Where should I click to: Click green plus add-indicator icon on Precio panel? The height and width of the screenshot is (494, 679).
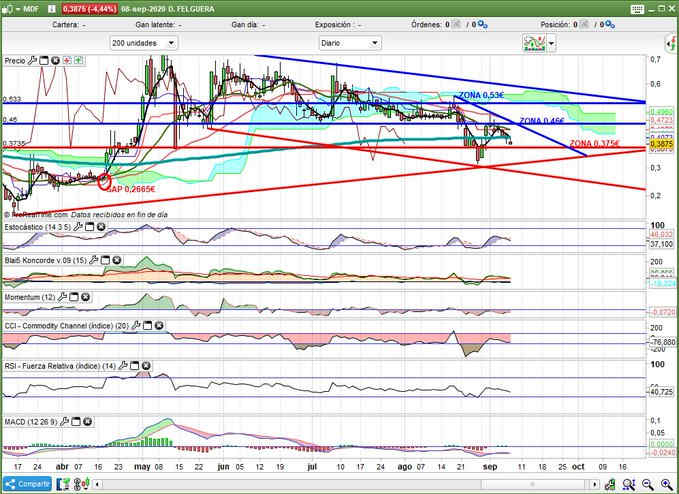tap(78, 61)
